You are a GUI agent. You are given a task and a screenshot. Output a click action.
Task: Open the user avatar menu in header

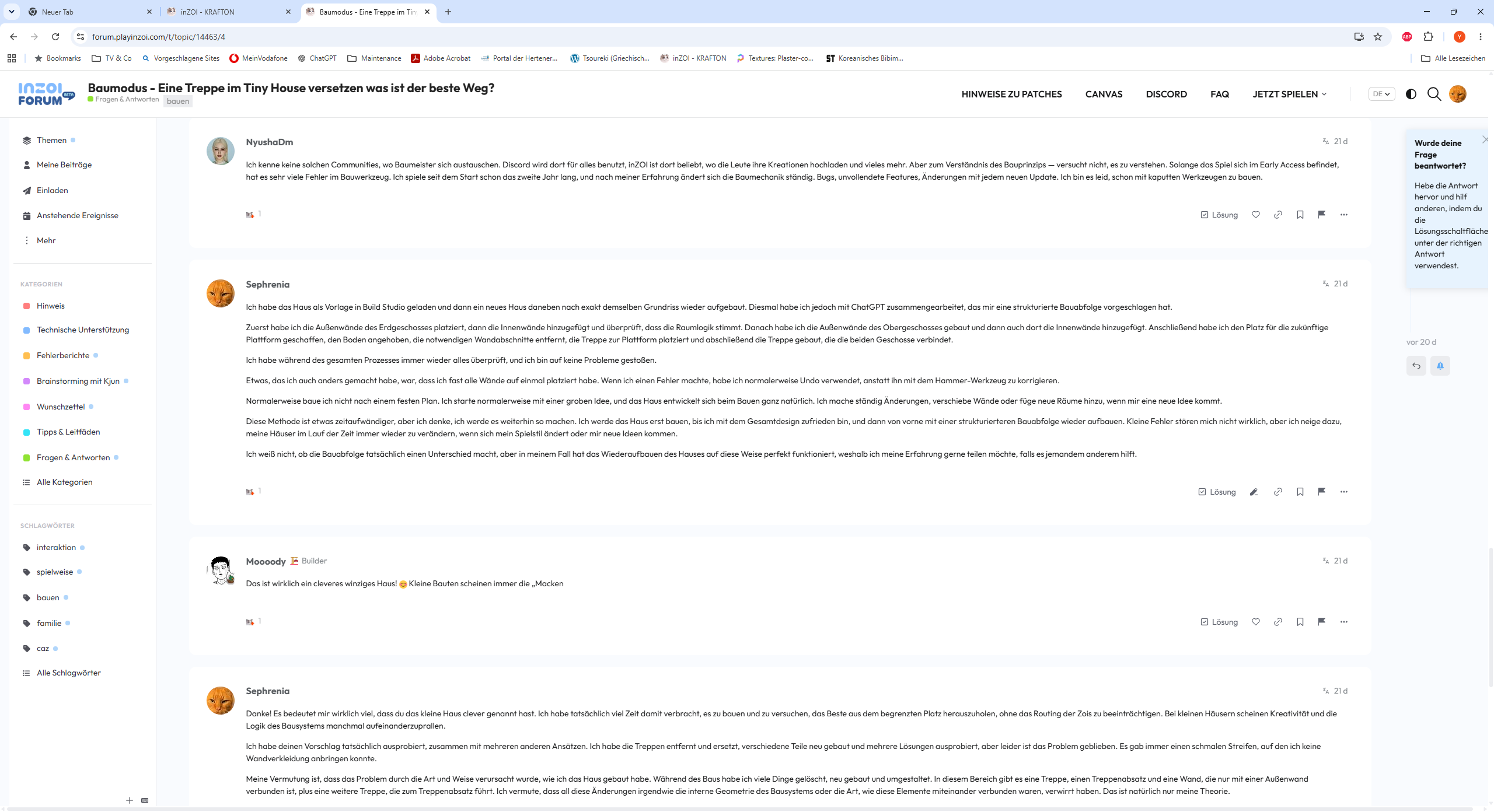1458,94
